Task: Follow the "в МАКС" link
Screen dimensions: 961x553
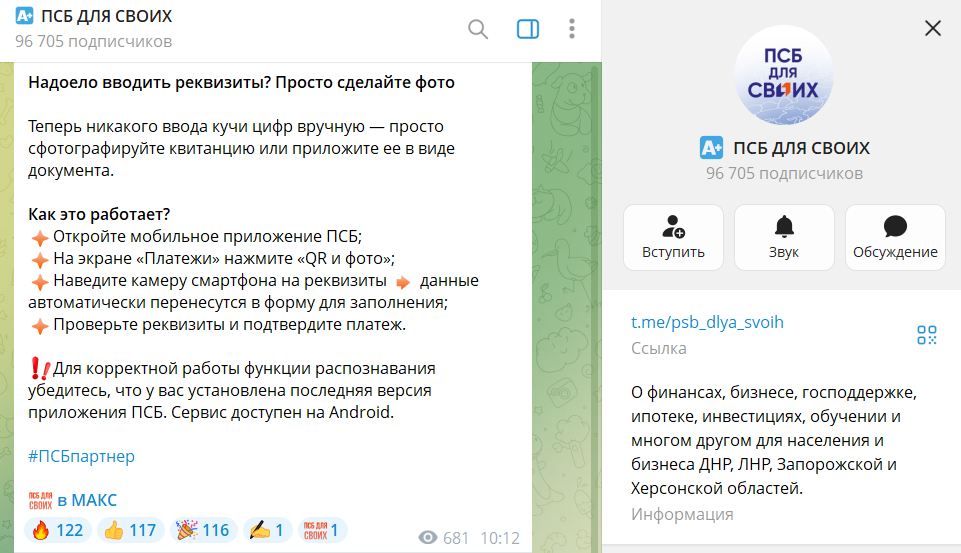Action: pos(87,500)
